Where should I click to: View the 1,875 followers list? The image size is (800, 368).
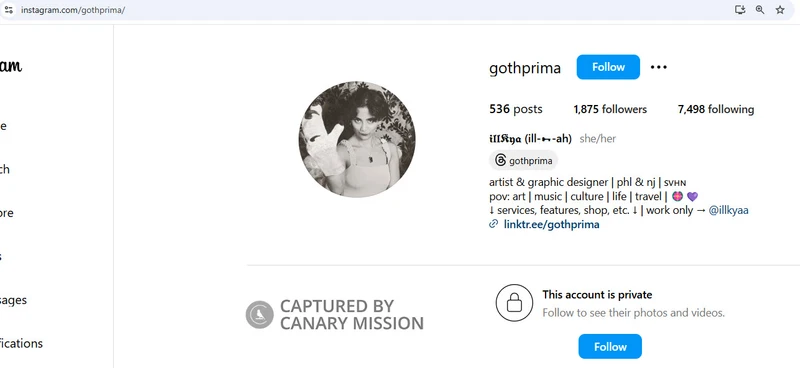point(610,109)
